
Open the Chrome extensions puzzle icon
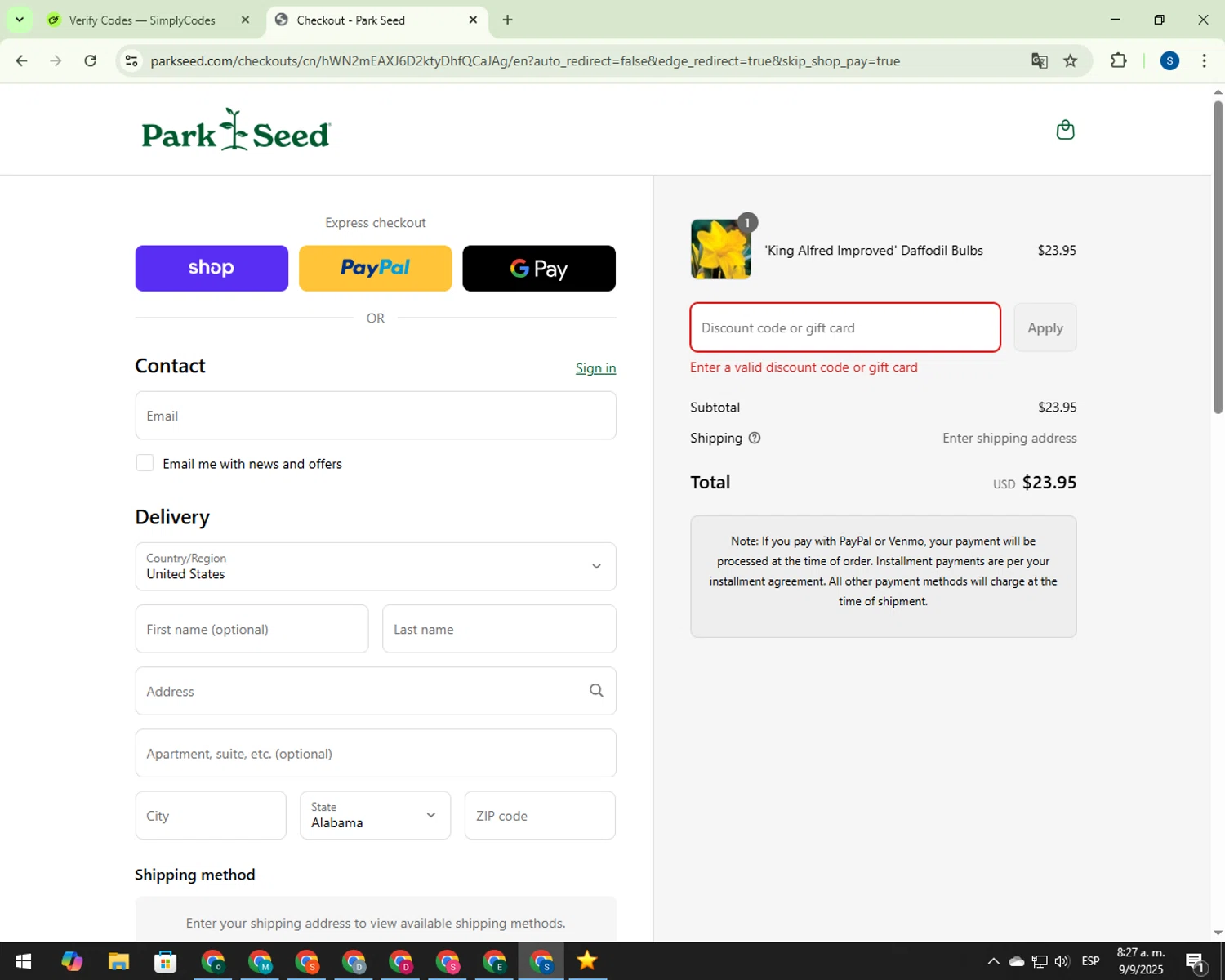click(1119, 60)
